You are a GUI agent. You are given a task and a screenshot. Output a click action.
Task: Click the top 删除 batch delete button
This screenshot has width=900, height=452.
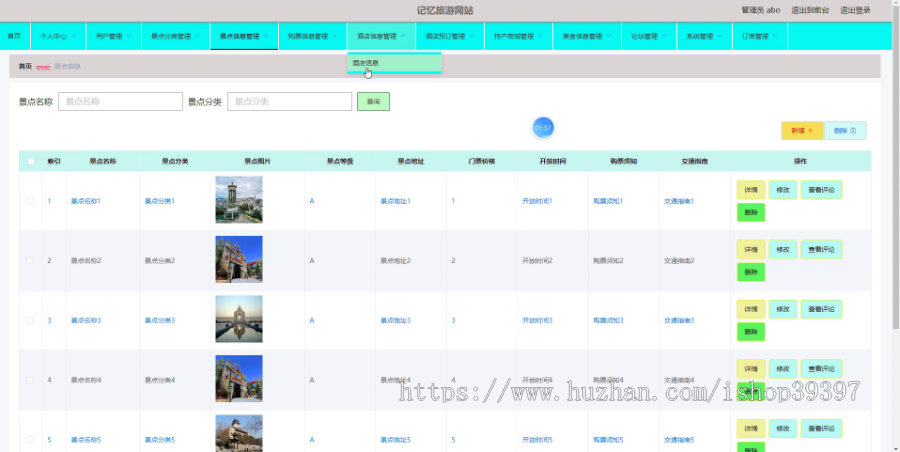845,131
